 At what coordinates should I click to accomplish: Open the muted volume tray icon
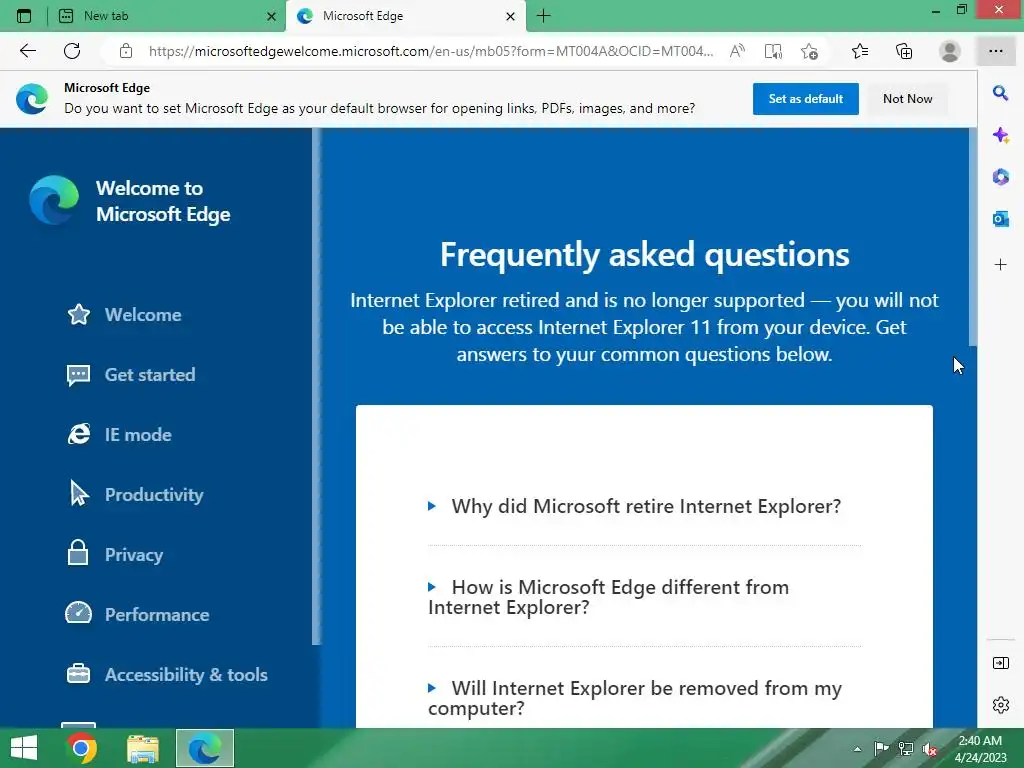pos(930,750)
